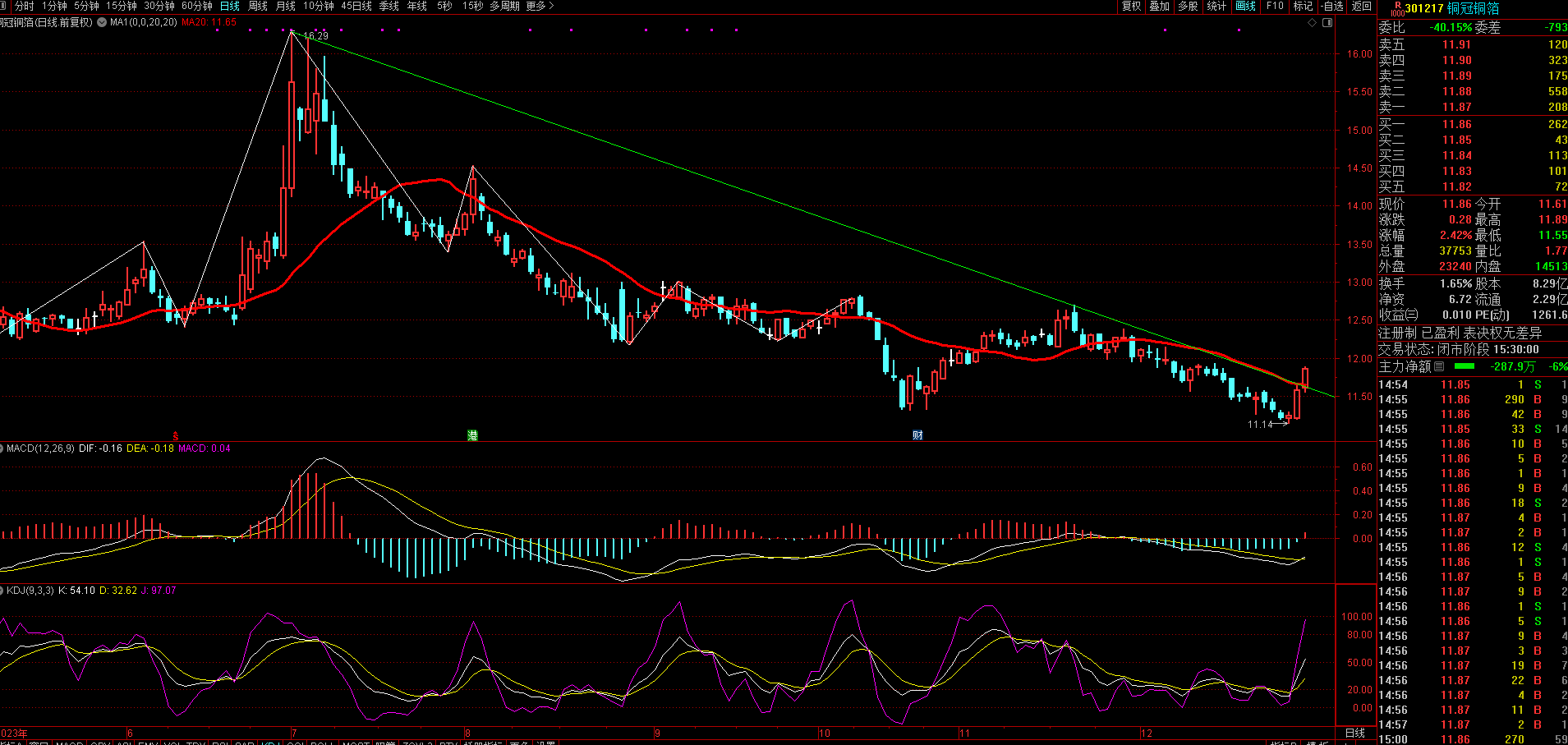Switch to 周线 weekly chart

point(258,6)
